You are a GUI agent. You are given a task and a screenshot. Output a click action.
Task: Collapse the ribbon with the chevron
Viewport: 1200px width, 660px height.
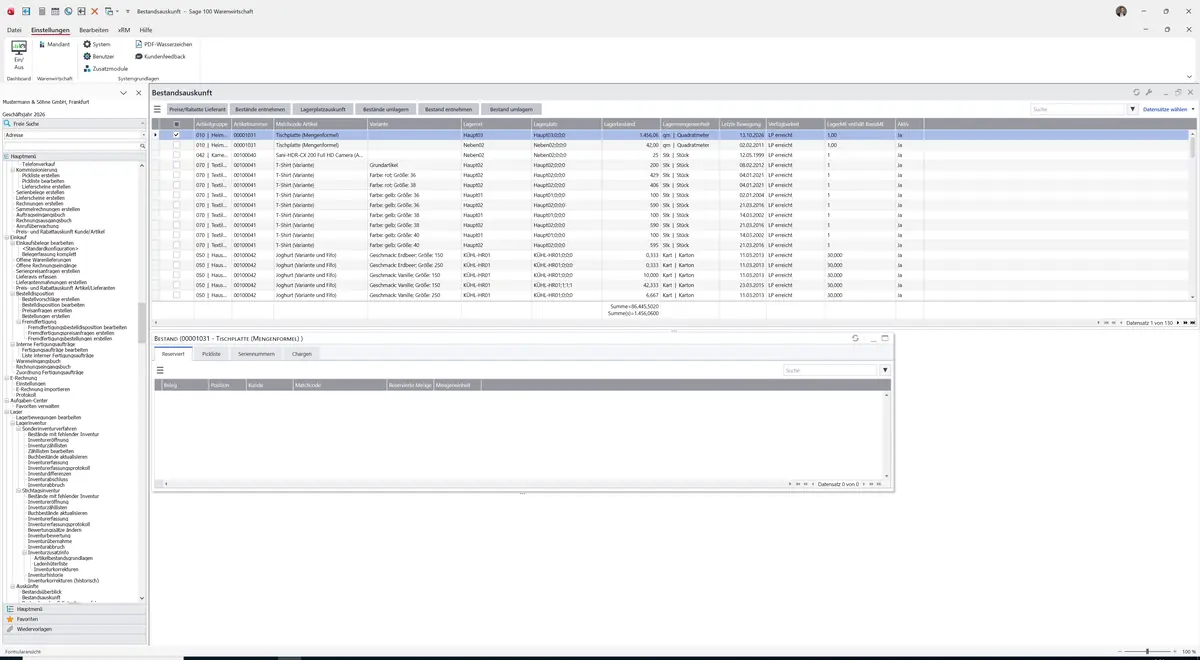pos(1189,76)
